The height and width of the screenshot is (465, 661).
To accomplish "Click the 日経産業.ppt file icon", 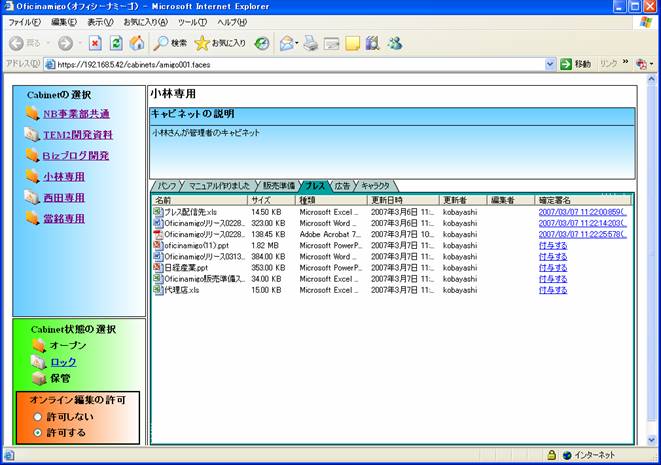I will click(157, 268).
